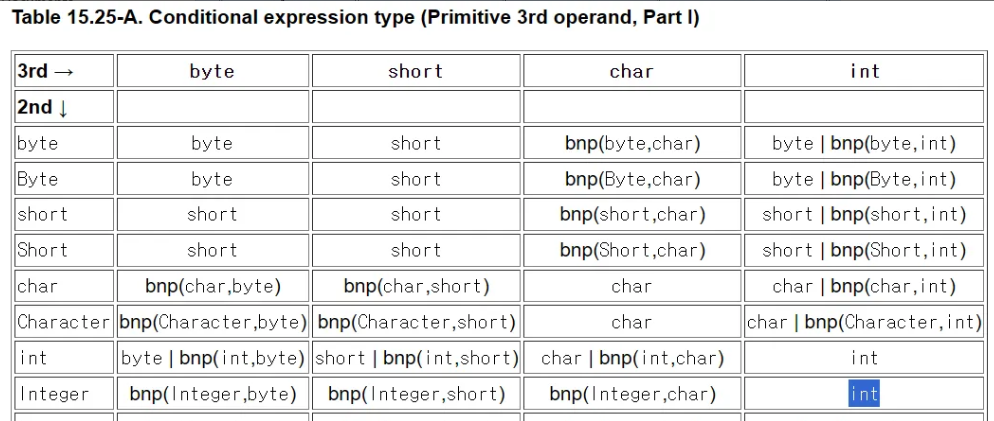994x421 pixels.
Task: Click the bnp(Integer,byte) cell
Action: 212,394
